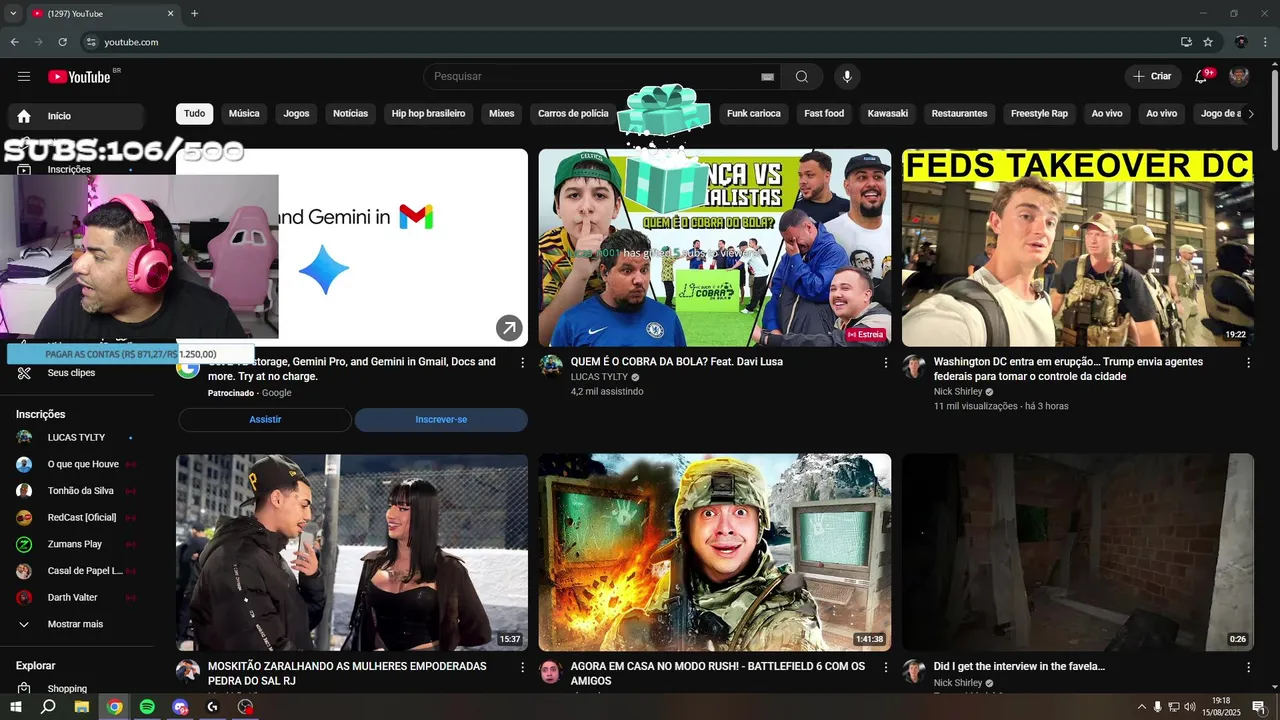1280x720 pixels.
Task: Open the account avatar menu
Action: point(1239,77)
